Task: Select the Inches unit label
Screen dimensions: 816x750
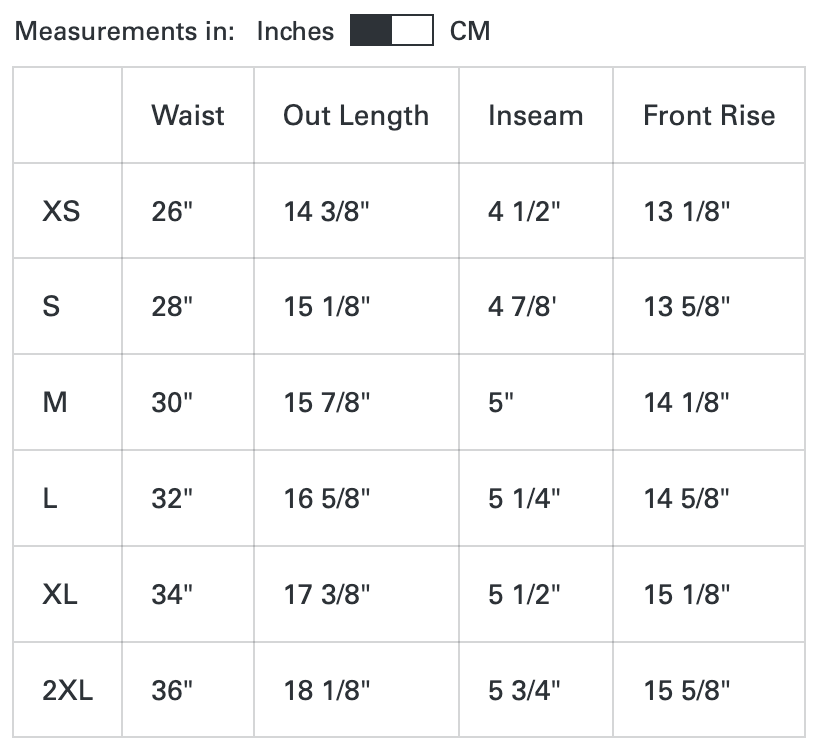Action: click(295, 31)
